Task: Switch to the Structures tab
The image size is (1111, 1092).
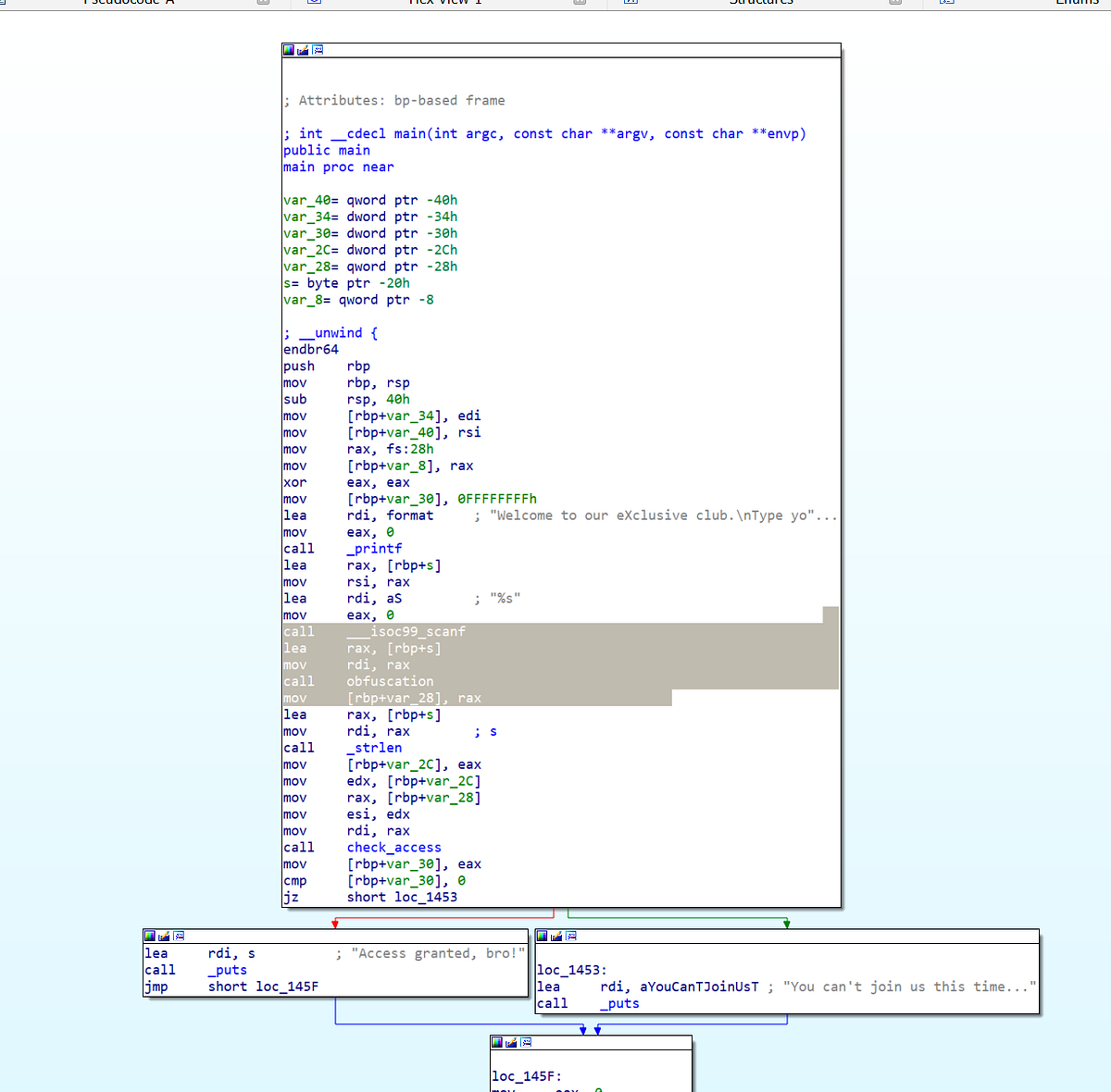Action: pyautogui.click(x=761, y=3)
